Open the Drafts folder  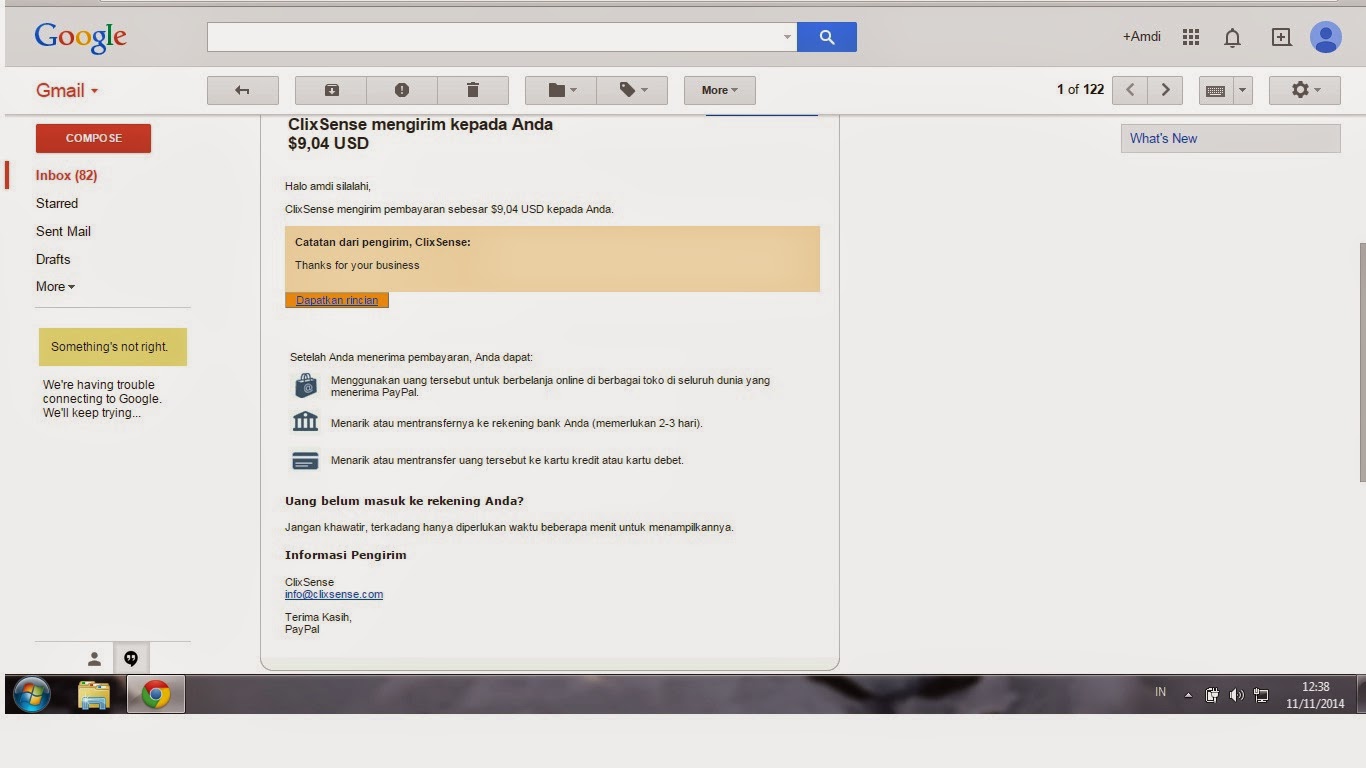[x=53, y=259]
